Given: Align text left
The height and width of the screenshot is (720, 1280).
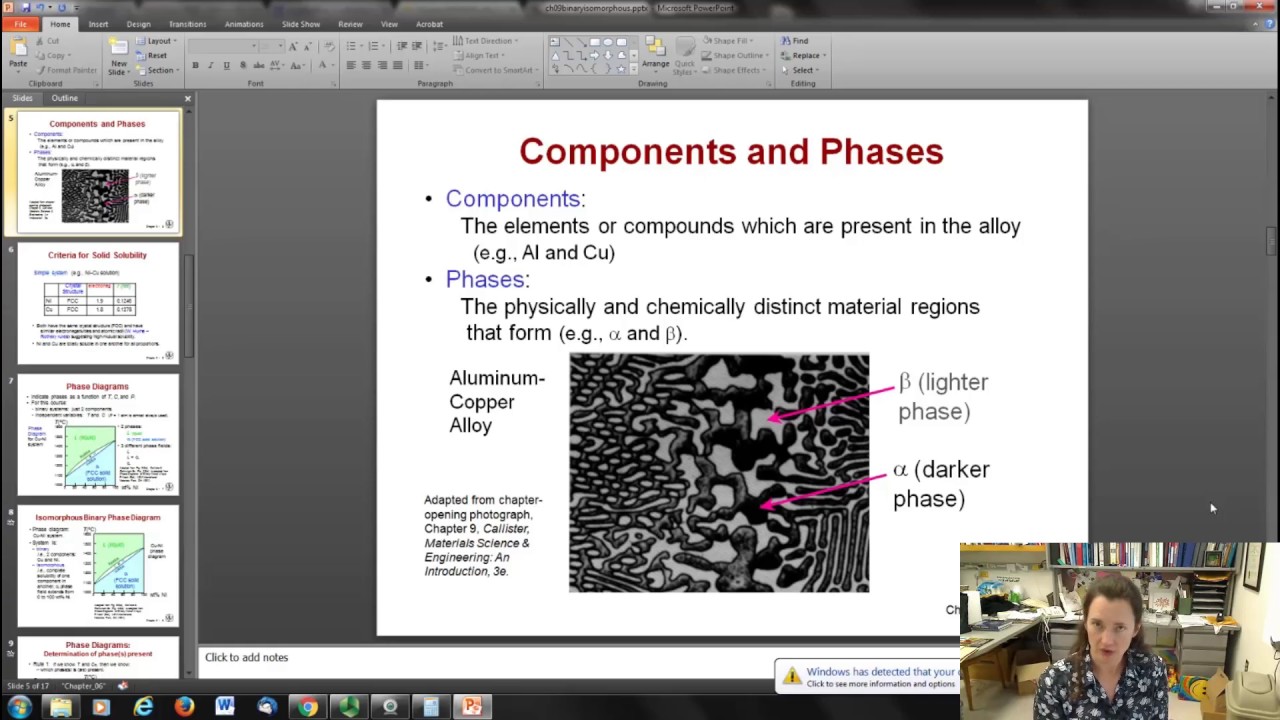Looking at the screenshot, I should 351,66.
